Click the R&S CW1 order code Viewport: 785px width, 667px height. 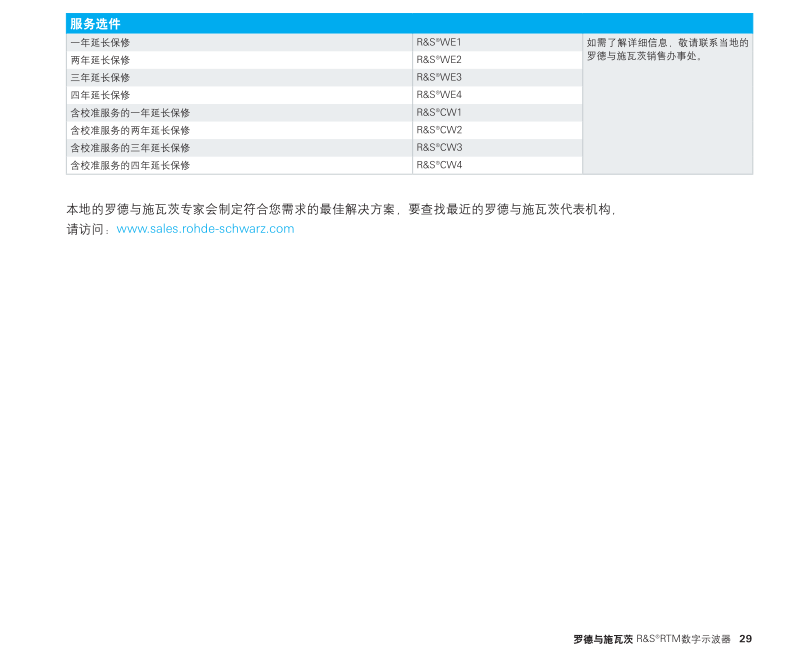pos(439,112)
